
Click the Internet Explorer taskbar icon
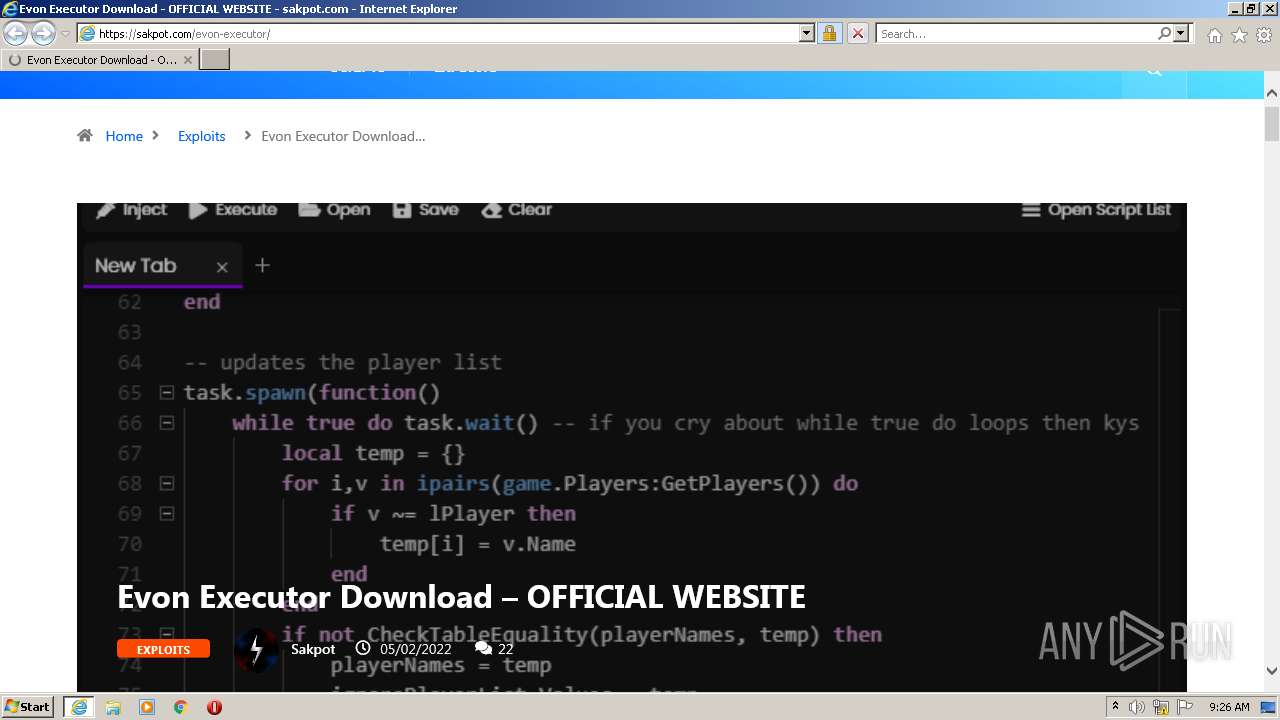coord(79,706)
